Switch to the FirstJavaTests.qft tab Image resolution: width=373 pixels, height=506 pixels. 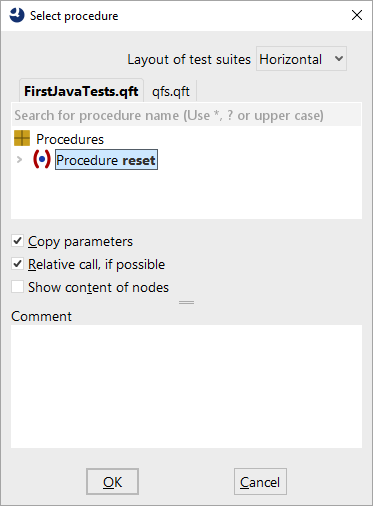click(81, 91)
